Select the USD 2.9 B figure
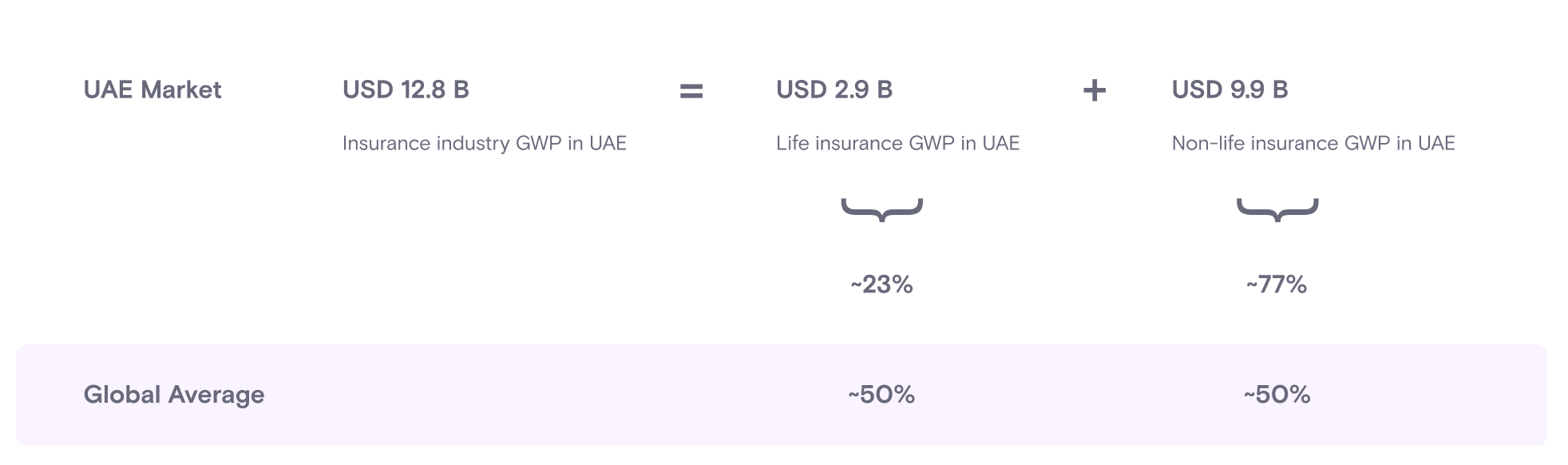Screen dimensions: 1568x465 [834, 89]
